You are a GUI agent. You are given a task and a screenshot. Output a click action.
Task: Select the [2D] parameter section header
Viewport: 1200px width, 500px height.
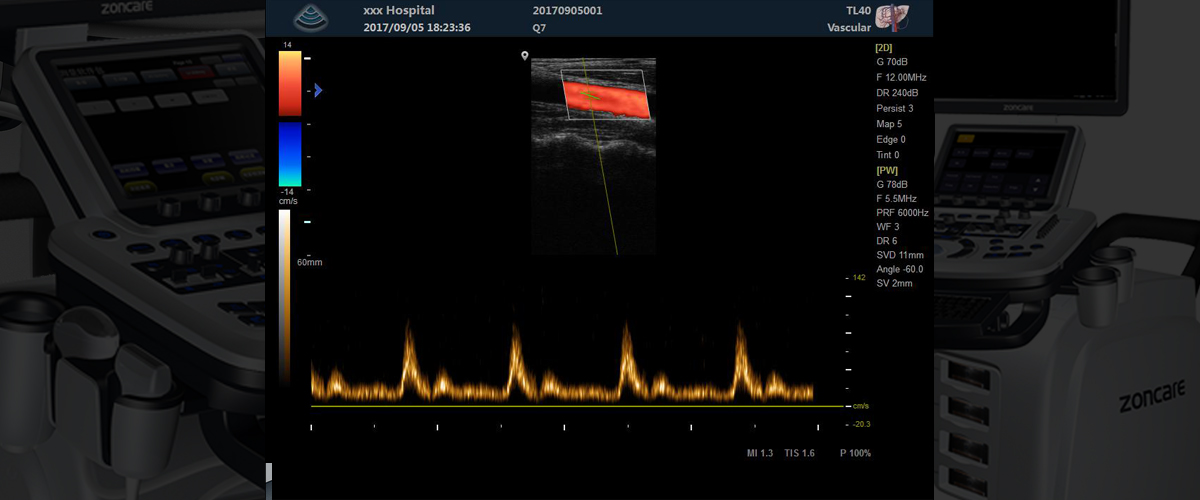point(885,46)
